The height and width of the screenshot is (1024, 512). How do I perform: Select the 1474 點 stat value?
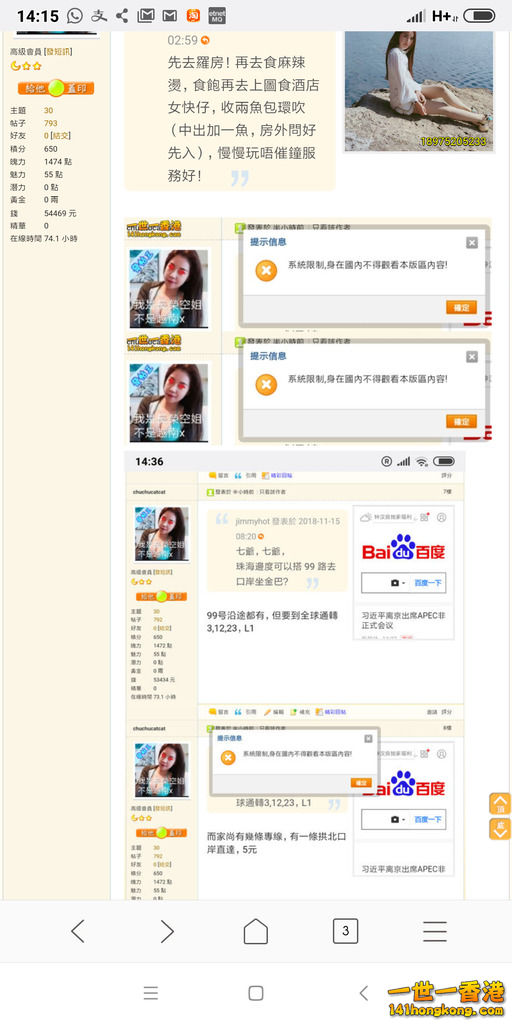point(58,162)
